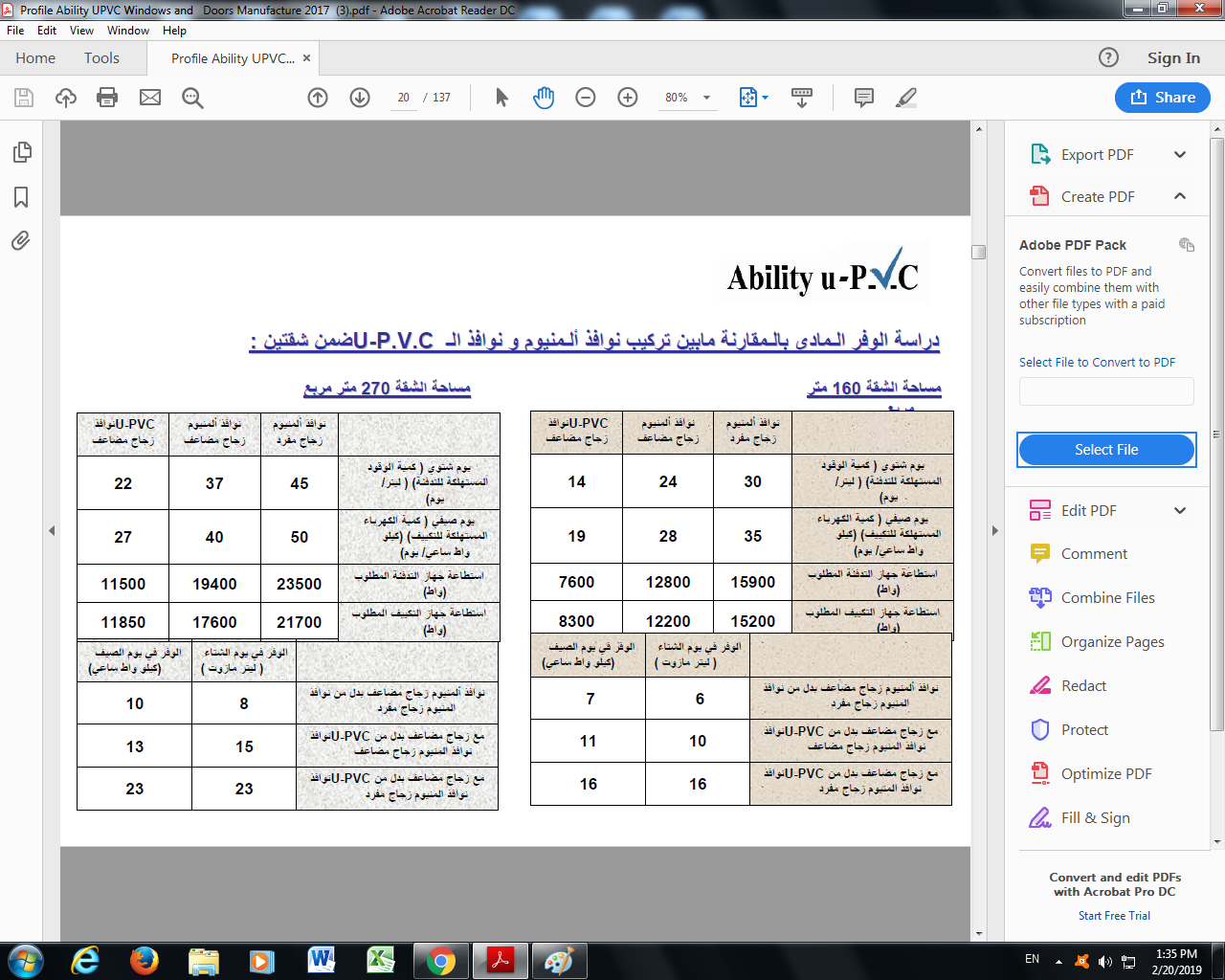Click Select File to Convert to PDF

tap(1097, 362)
